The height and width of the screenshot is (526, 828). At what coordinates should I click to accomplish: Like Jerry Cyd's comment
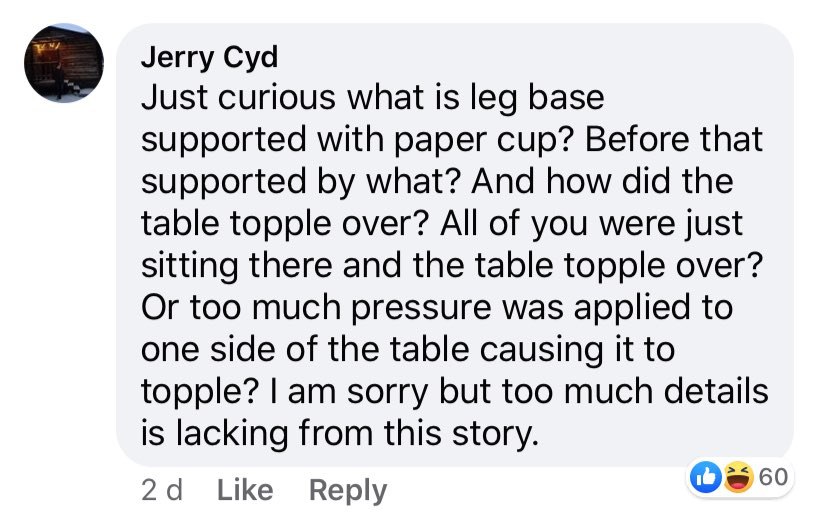245,490
